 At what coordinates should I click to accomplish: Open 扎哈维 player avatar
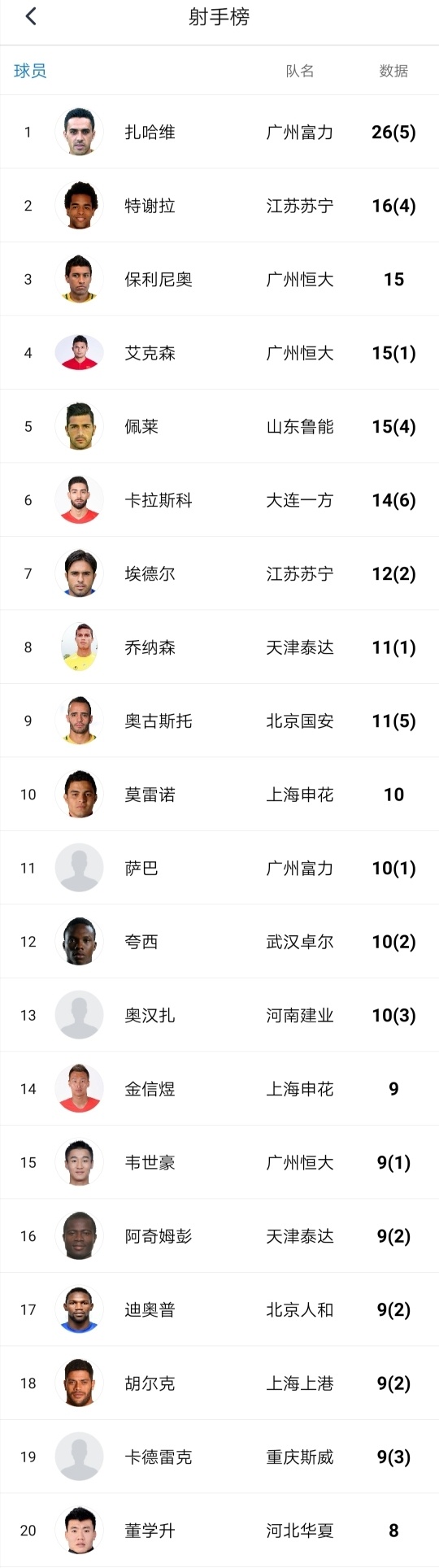pos(80,132)
